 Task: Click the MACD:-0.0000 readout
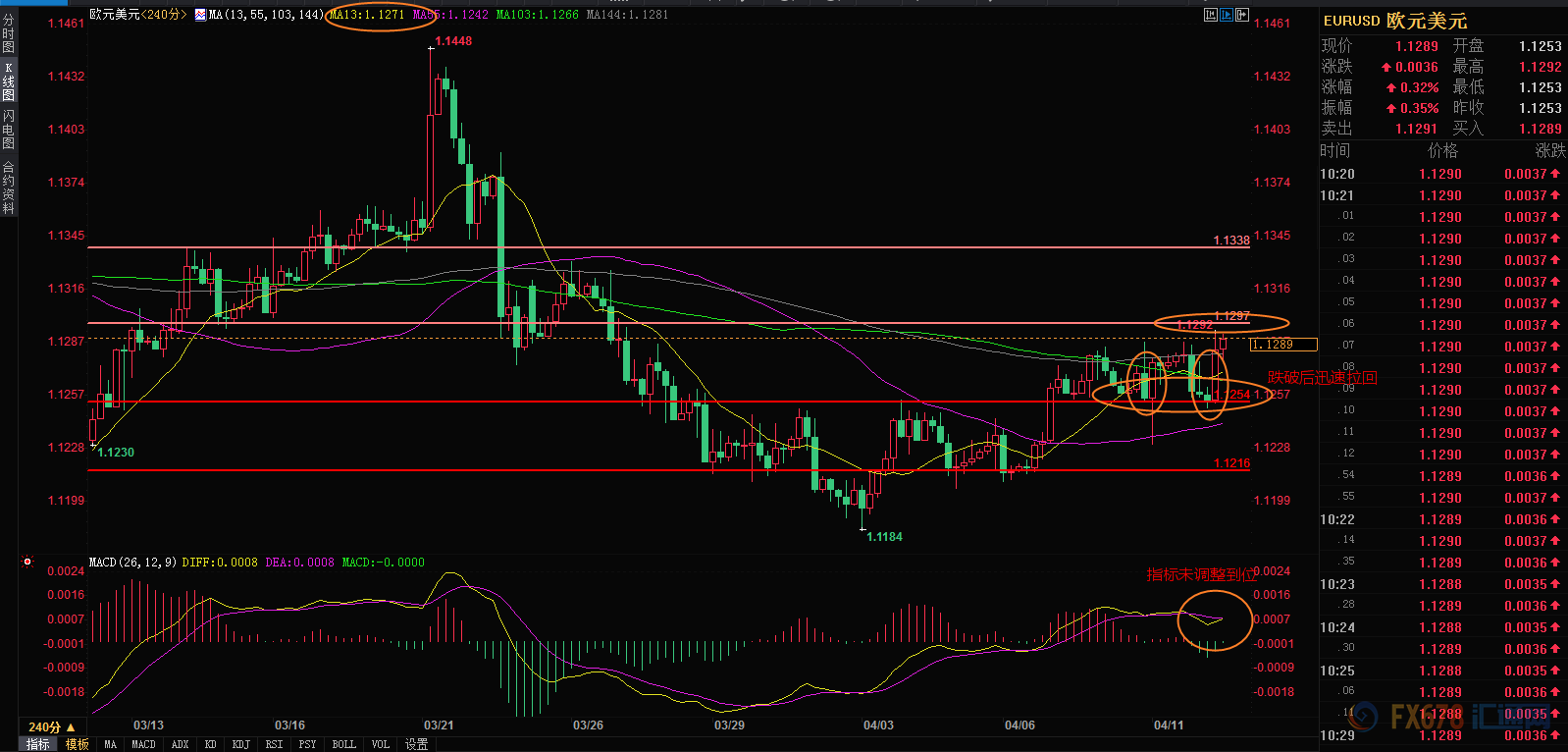click(383, 563)
